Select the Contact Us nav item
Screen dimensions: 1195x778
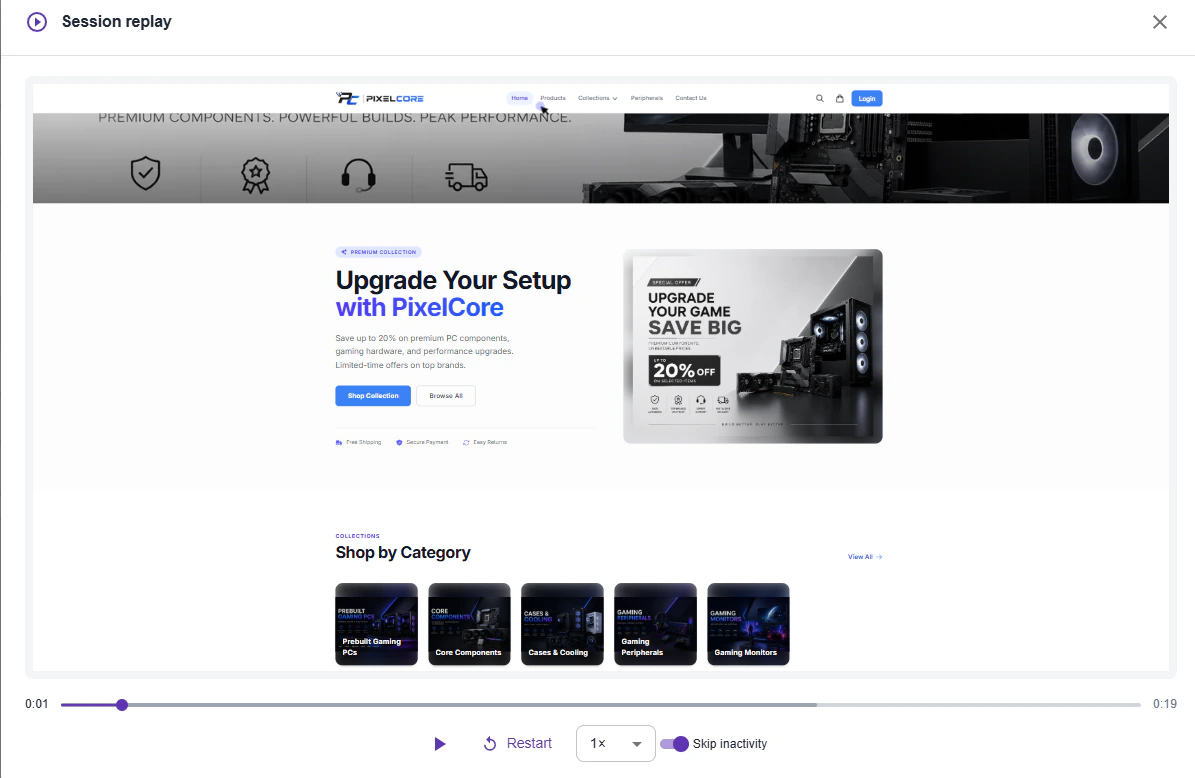[x=690, y=98]
